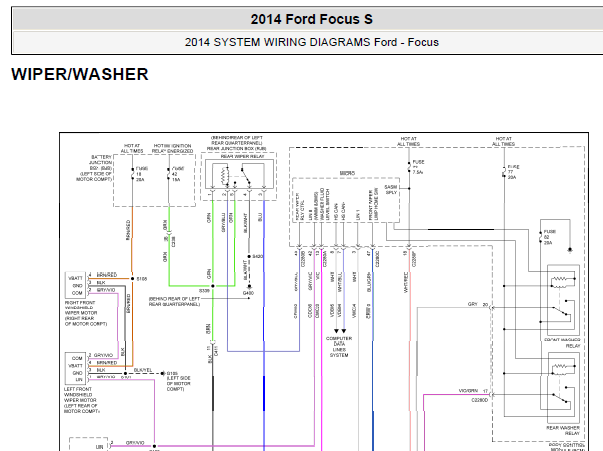Screen dimensions: 603x451
Task: Select the "C238" connector label
Action: (173, 241)
